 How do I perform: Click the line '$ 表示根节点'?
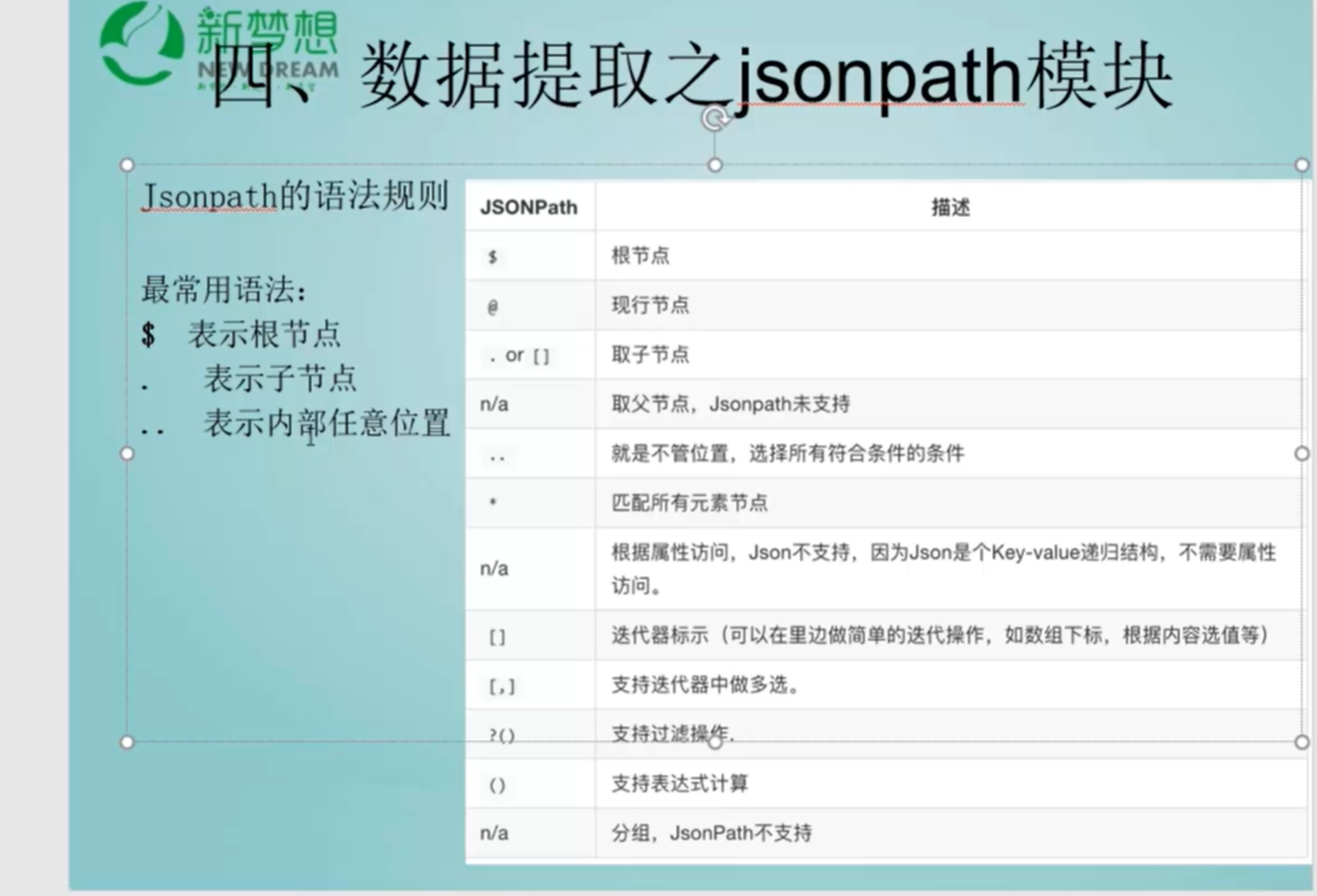coord(241,334)
